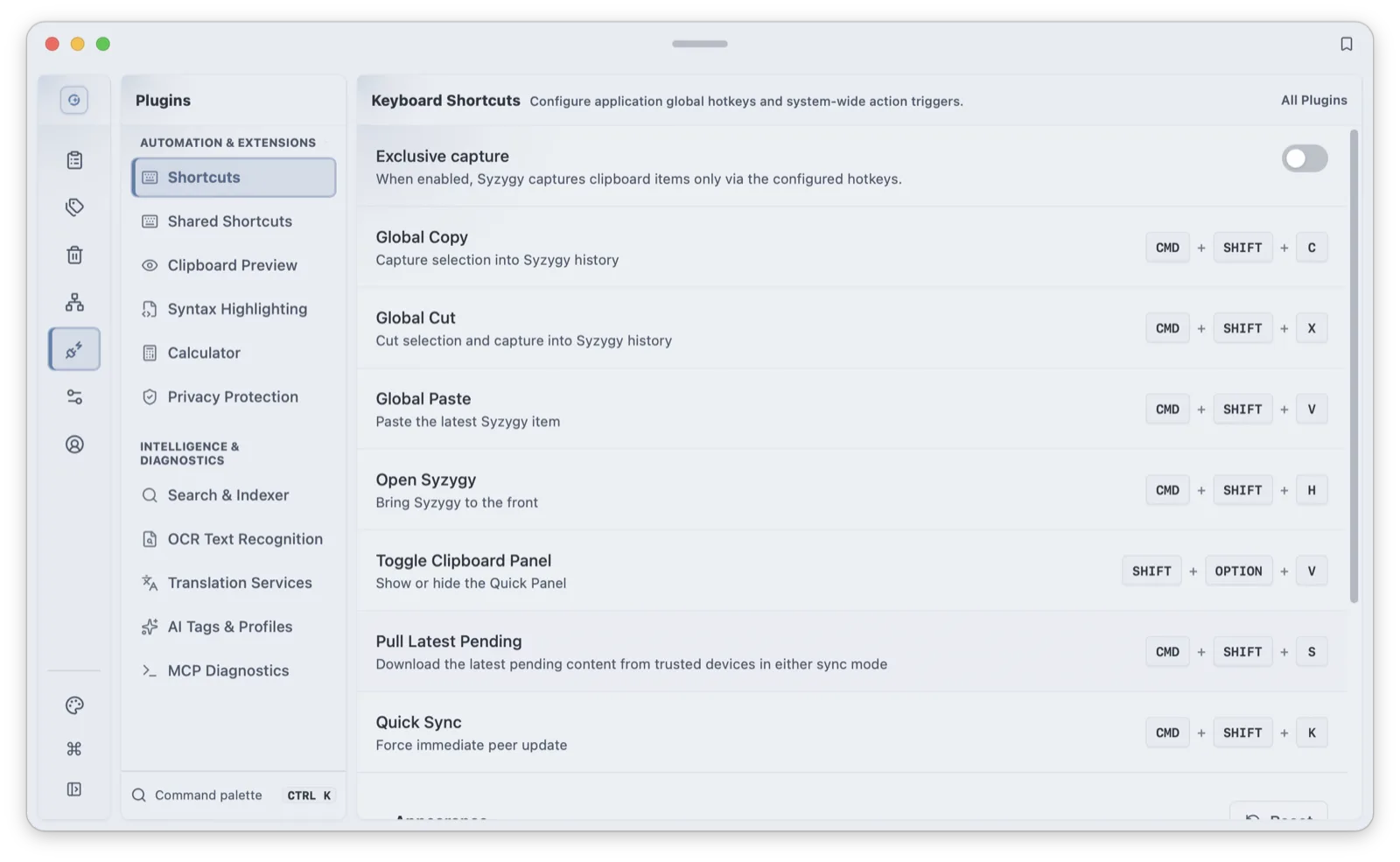Open Calculator plugin

(234, 353)
